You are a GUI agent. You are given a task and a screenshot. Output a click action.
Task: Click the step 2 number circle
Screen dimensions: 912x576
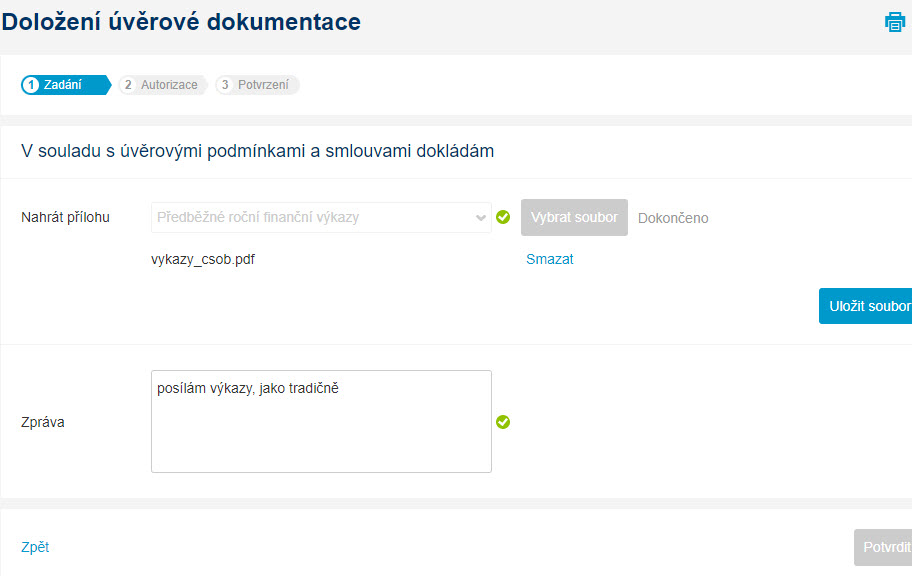point(128,85)
